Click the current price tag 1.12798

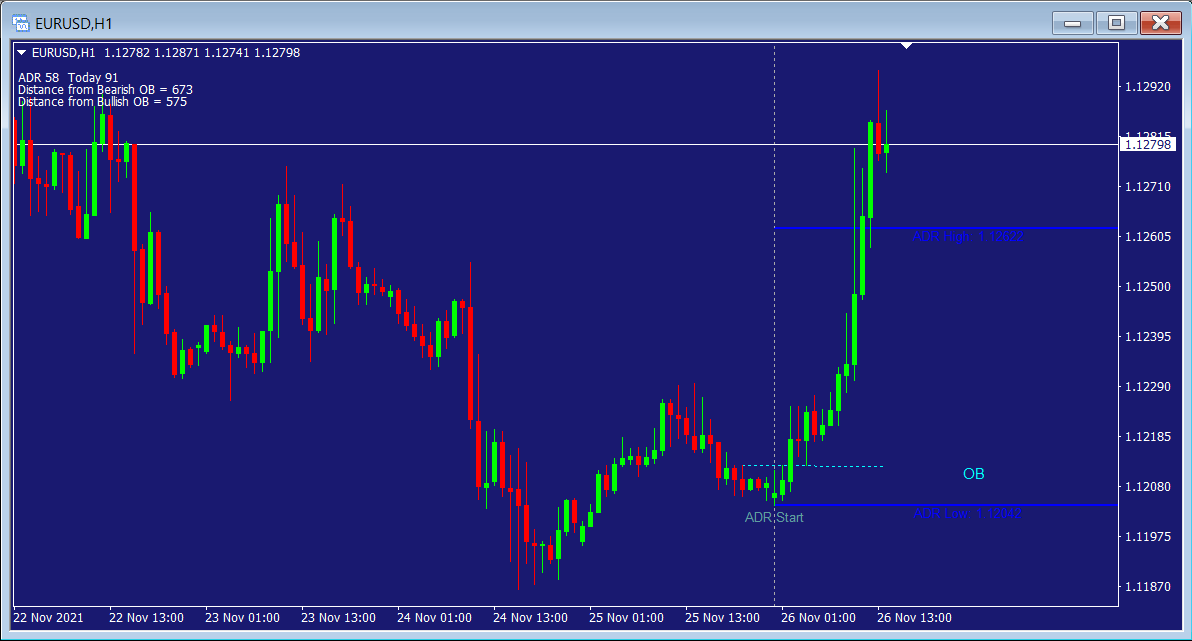click(1147, 145)
